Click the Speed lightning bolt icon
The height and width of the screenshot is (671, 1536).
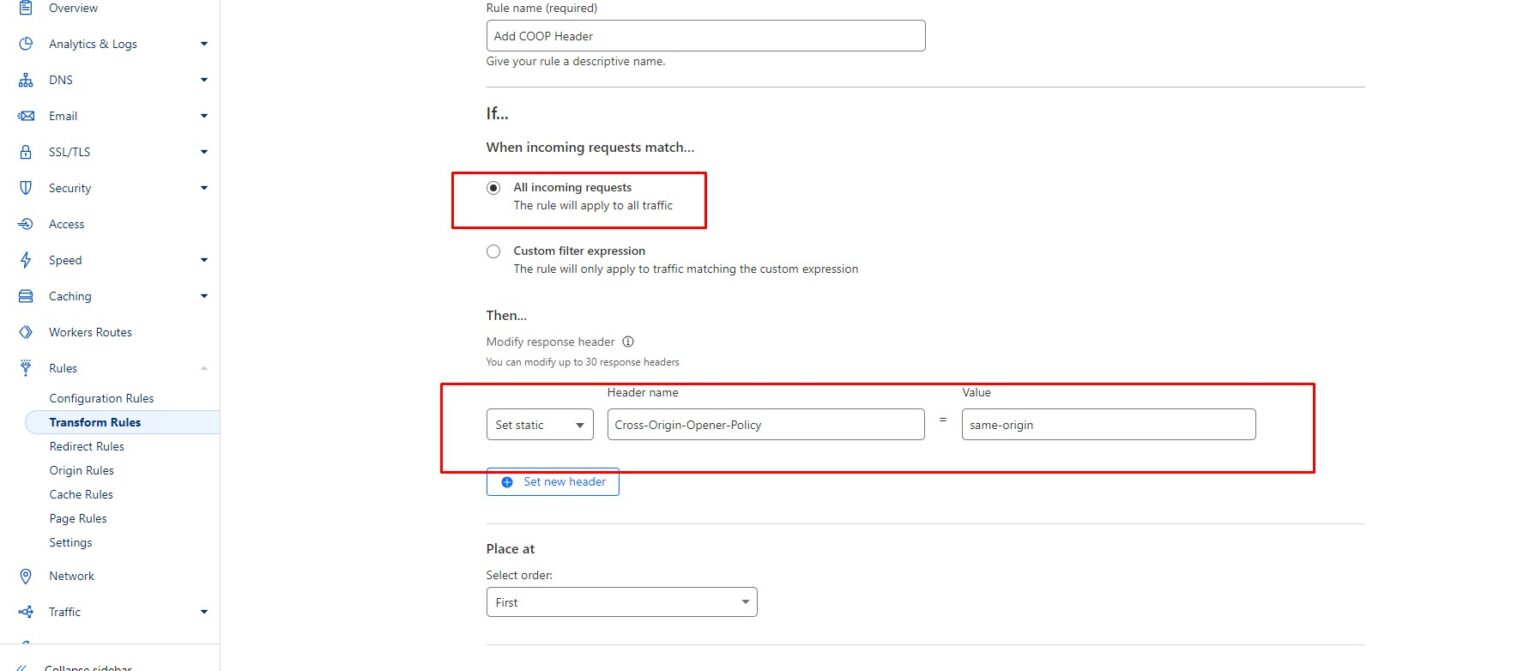point(26,260)
